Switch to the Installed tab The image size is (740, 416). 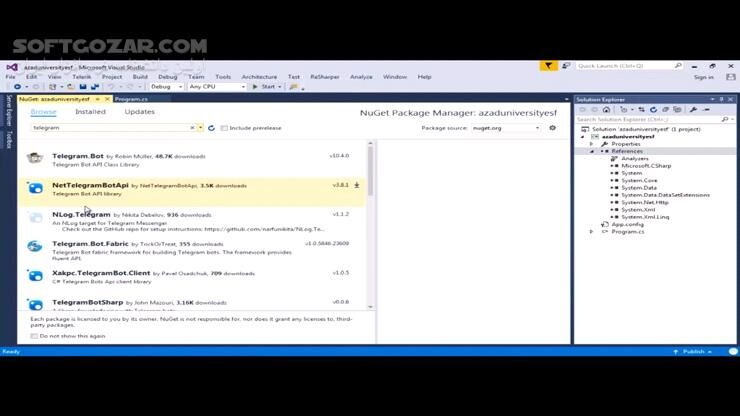pyautogui.click(x=90, y=112)
